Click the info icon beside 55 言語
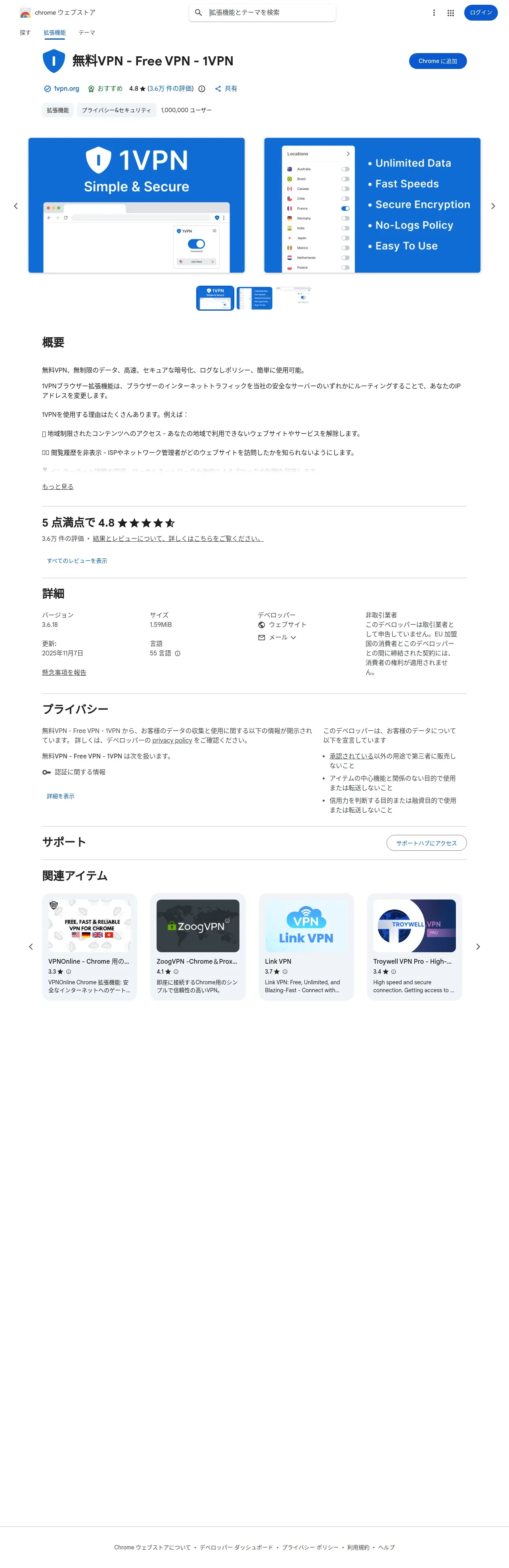 tap(178, 654)
